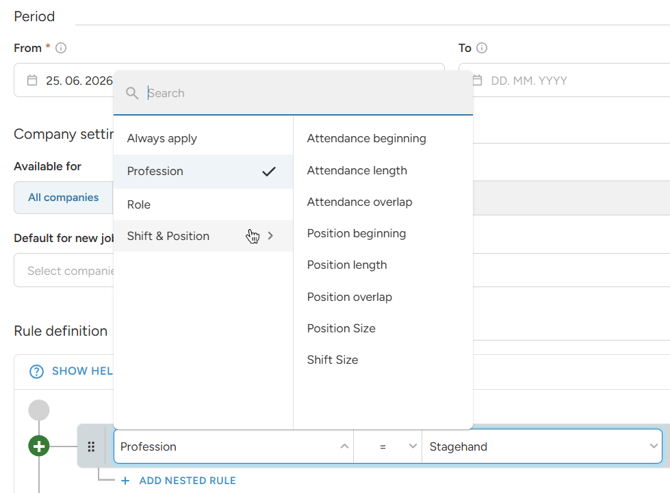Click the search magnifier icon

tap(132, 93)
